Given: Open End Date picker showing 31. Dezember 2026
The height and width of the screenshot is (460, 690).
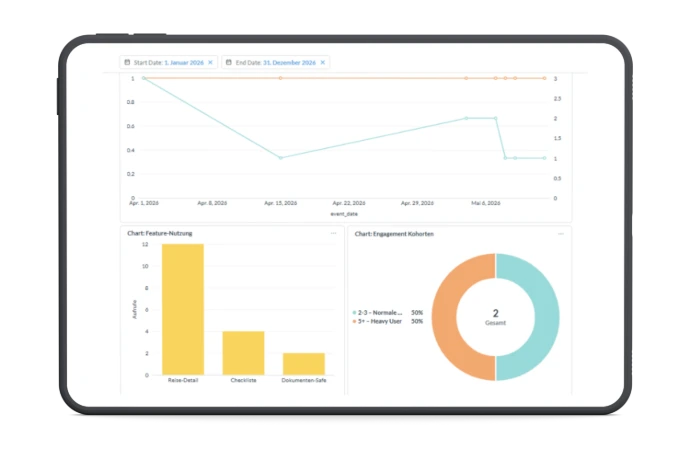Looking at the screenshot, I should click(276, 63).
